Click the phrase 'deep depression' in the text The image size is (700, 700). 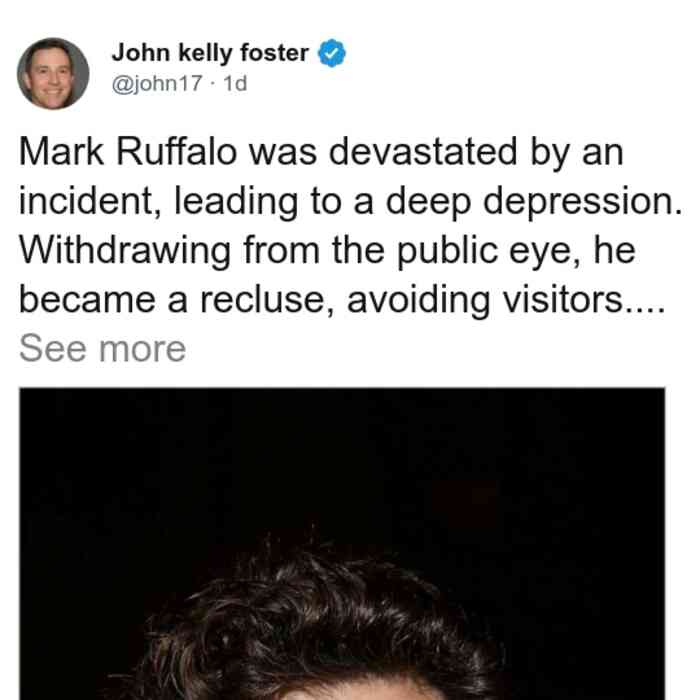(534, 201)
